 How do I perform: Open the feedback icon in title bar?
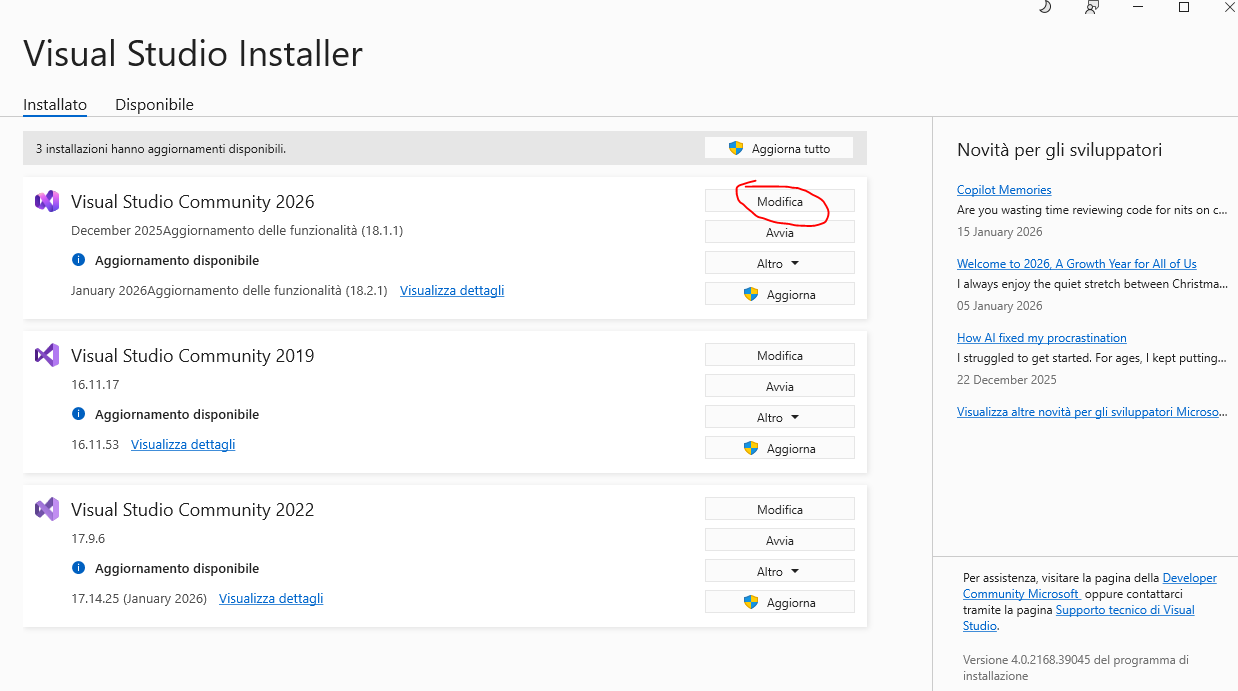[1092, 7]
